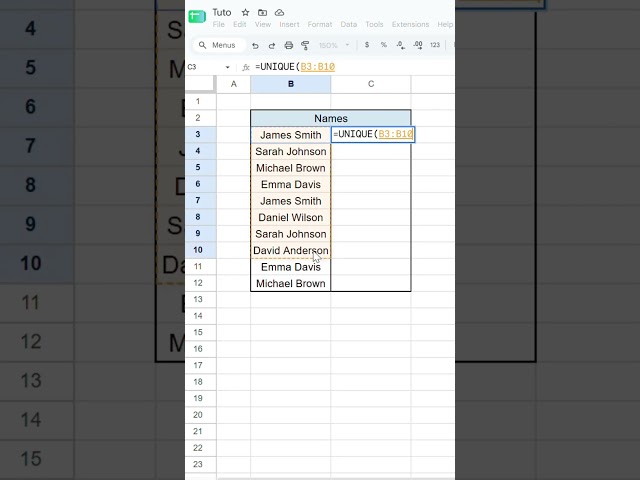Click the Sarah Johnson cell in row 4
This screenshot has width=640, height=480.
[291, 151]
